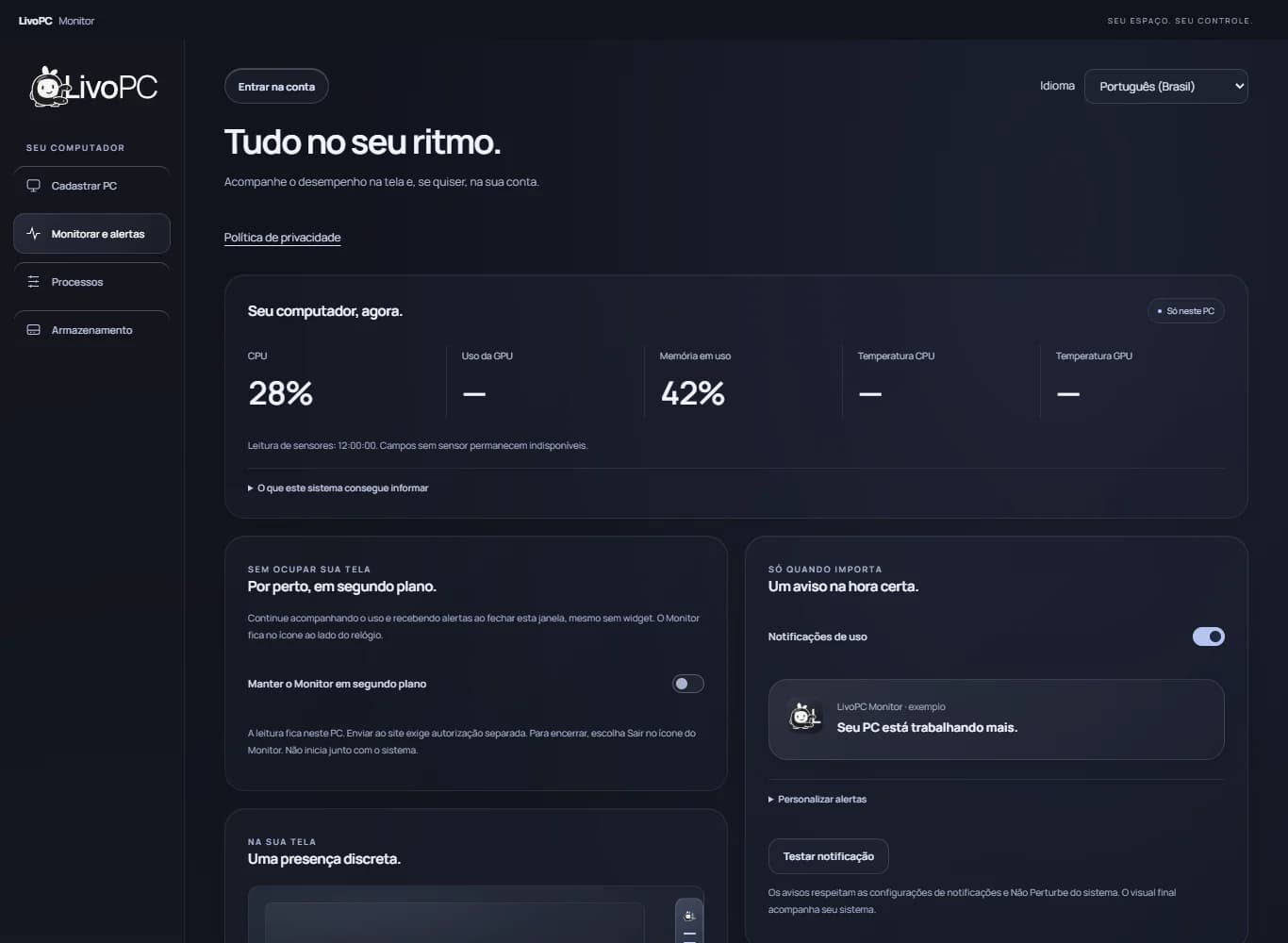
Task: Expand 'O que este sistema consegue informar'
Action: (338, 488)
